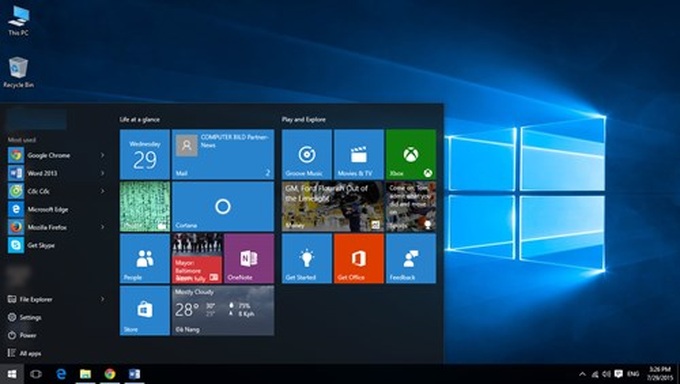Open the OneNote tile
Image resolution: width=680 pixels, height=384 pixels.
tap(249, 259)
